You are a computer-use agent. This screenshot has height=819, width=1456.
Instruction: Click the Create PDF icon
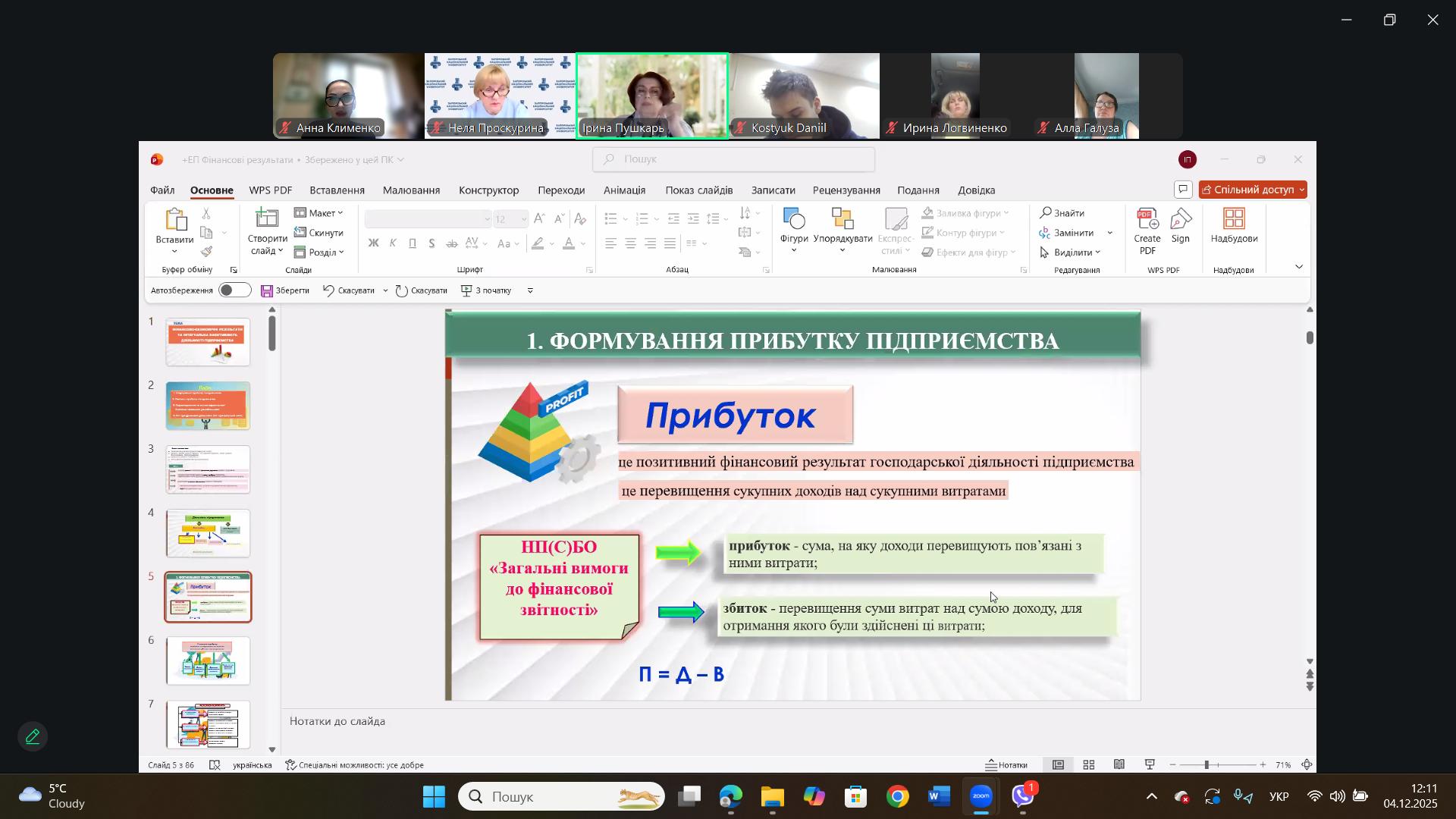(x=1147, y=221)
